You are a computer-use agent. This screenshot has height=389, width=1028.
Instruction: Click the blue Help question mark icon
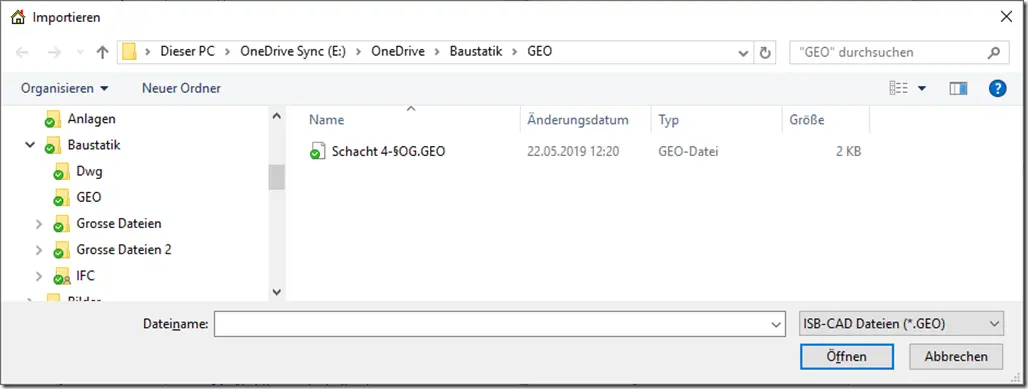997,88
